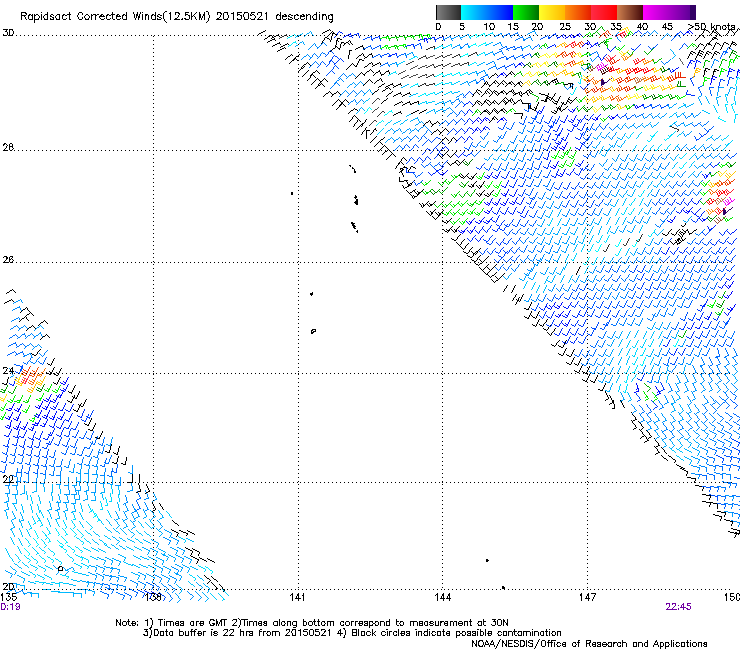Viewport: 740px width, 650px height.
Task: Click the purple '22:45' time label
Action: [x=678, y=607]
